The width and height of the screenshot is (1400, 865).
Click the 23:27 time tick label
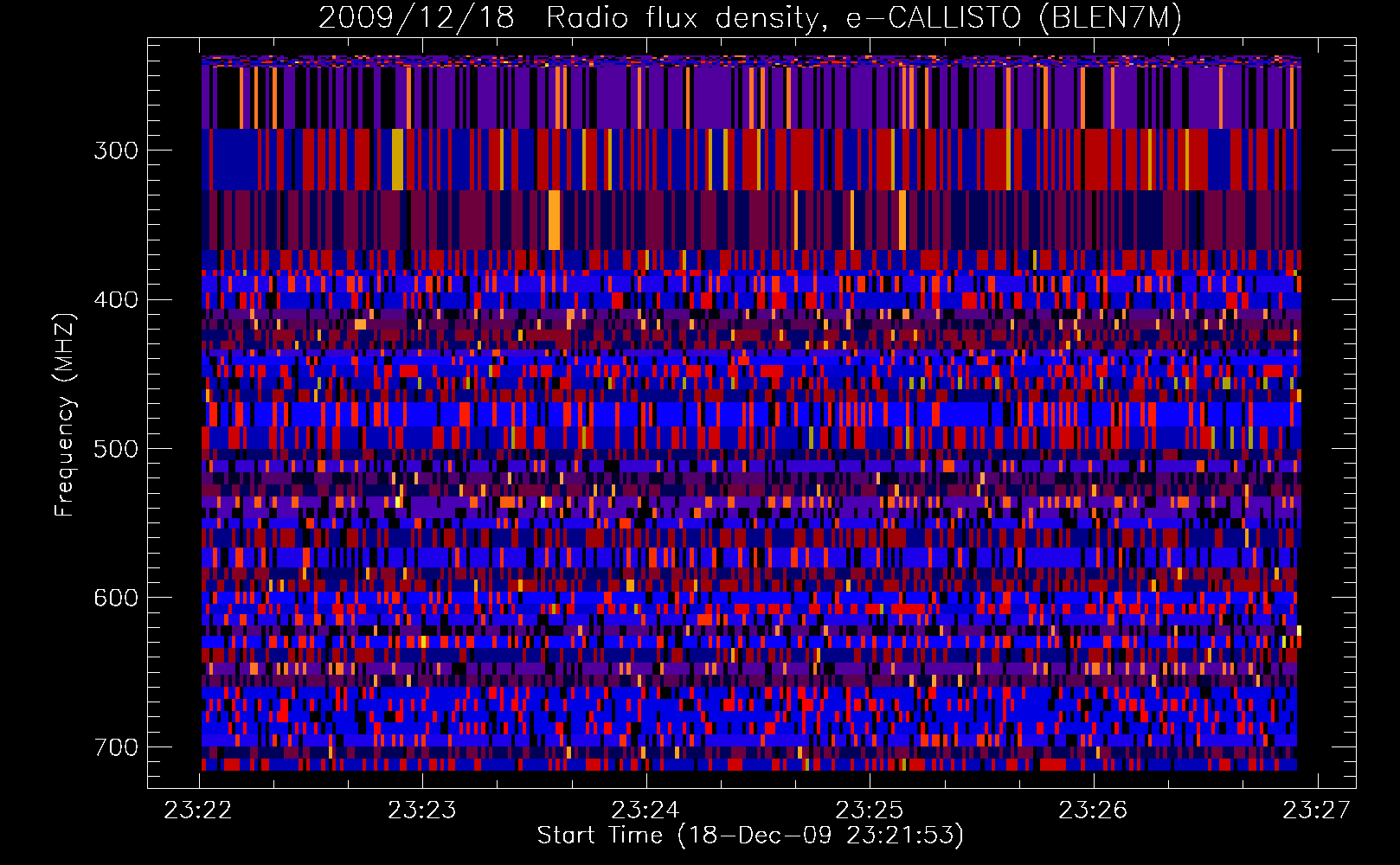1316,810
